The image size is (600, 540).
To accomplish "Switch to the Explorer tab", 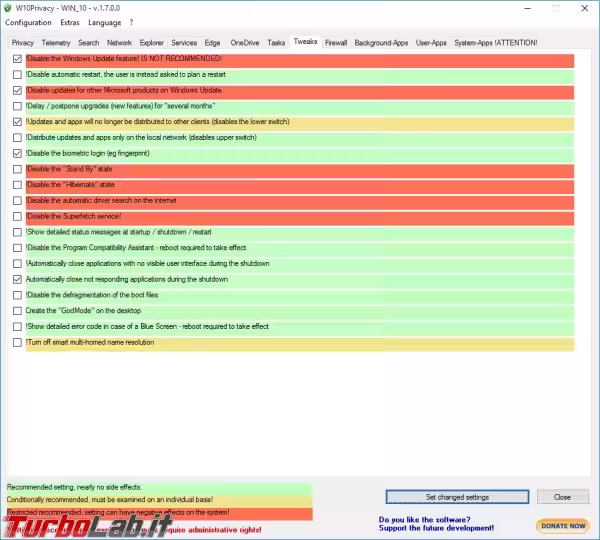I will (x=152, y=43).
